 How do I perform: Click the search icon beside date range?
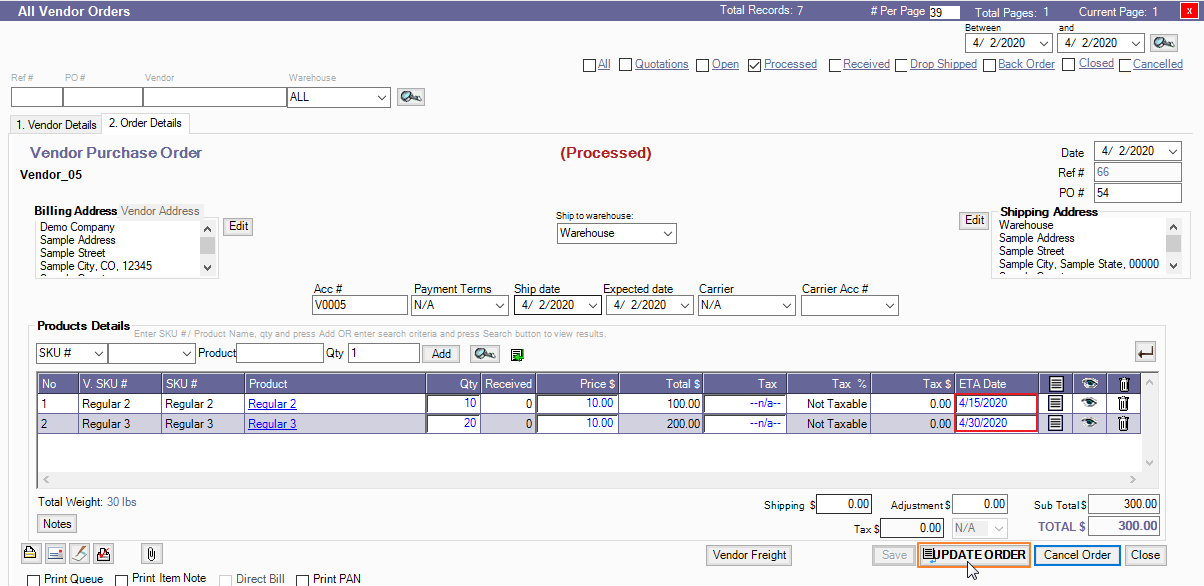point(1164,43)
